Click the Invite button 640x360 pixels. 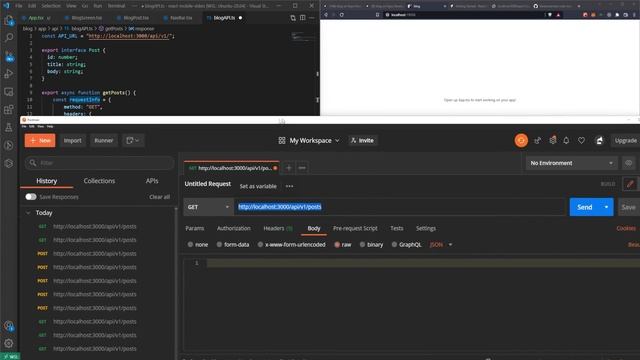(362, 140)
